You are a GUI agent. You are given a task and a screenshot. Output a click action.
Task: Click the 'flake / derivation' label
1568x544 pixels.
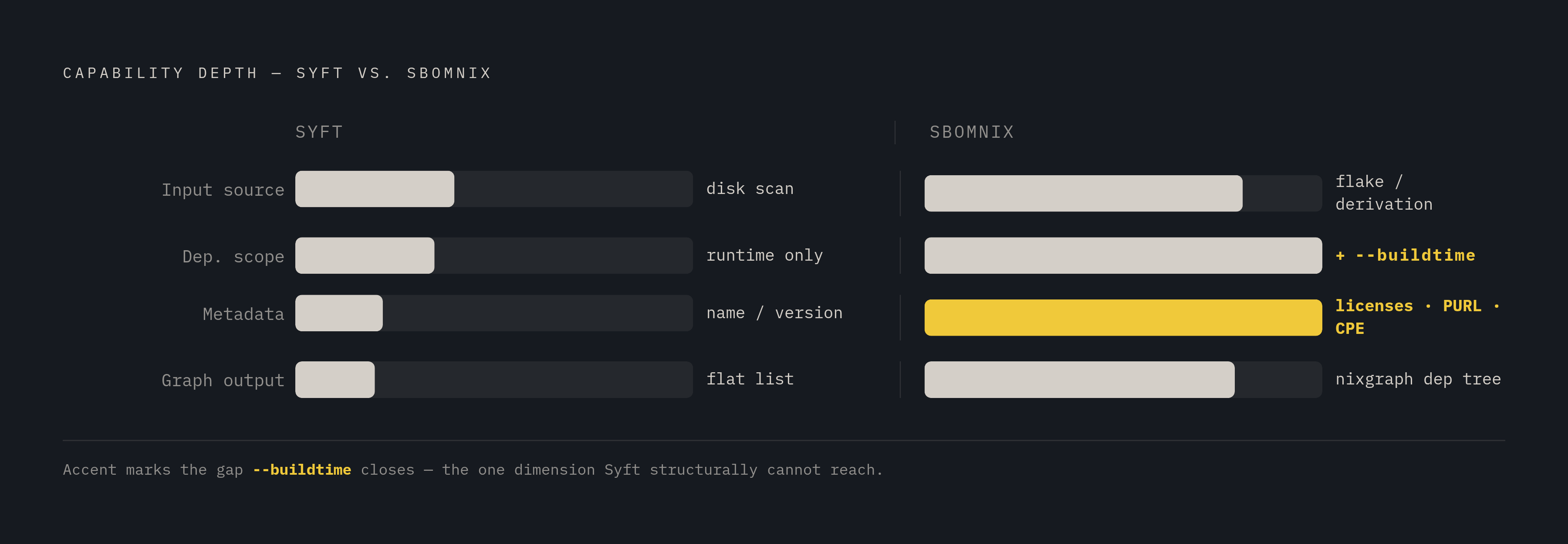(1384, 193)
